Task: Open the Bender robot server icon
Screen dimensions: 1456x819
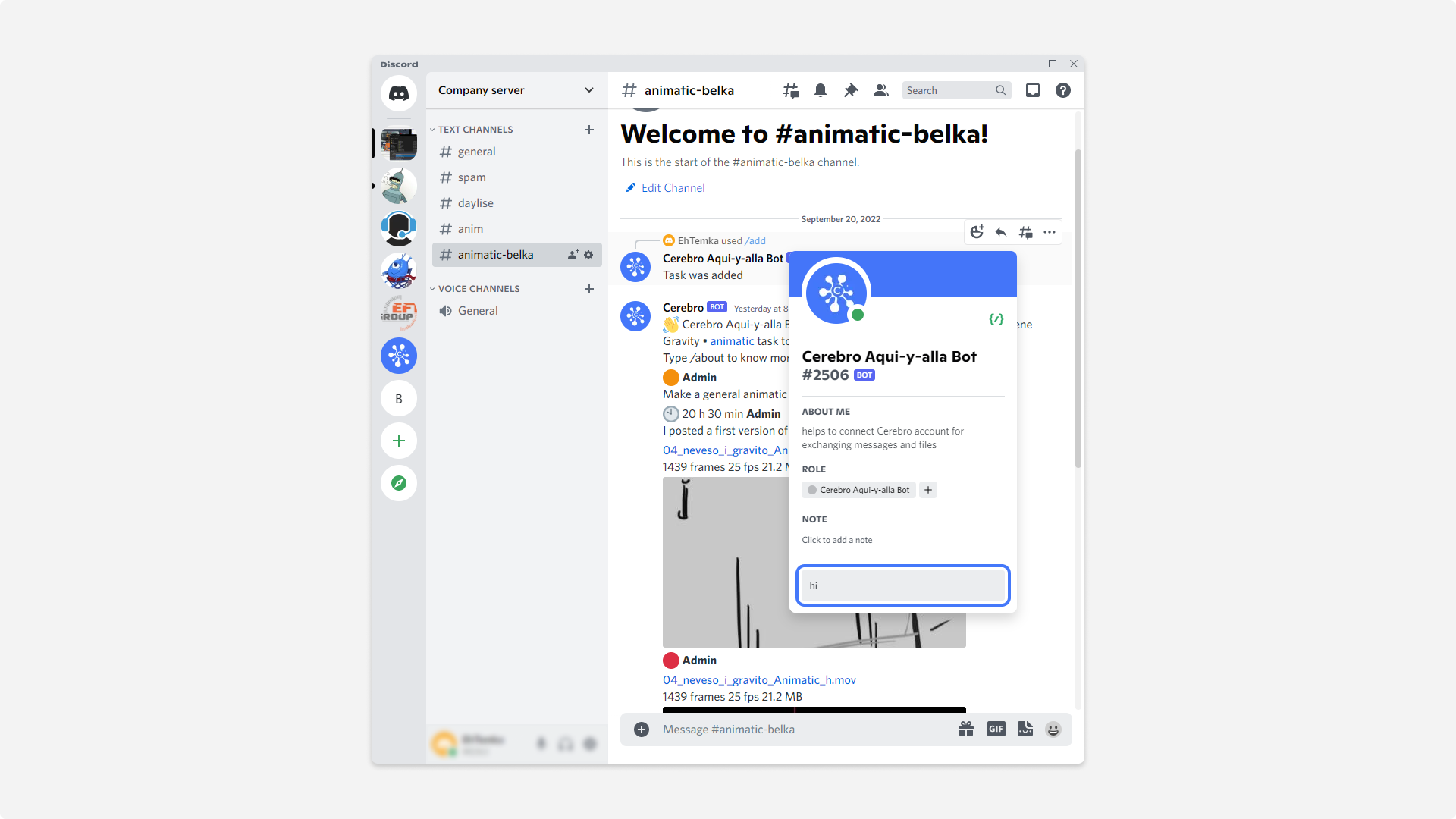Action: tap(399, 186)
